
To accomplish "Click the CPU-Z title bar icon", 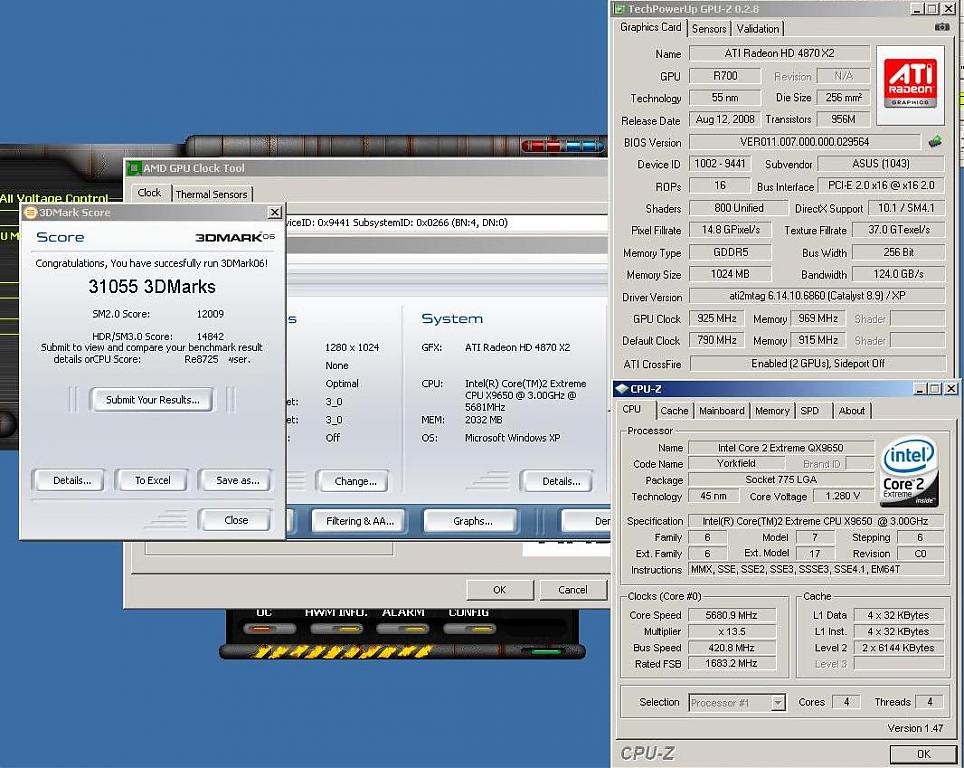I will tap(622, 389).
